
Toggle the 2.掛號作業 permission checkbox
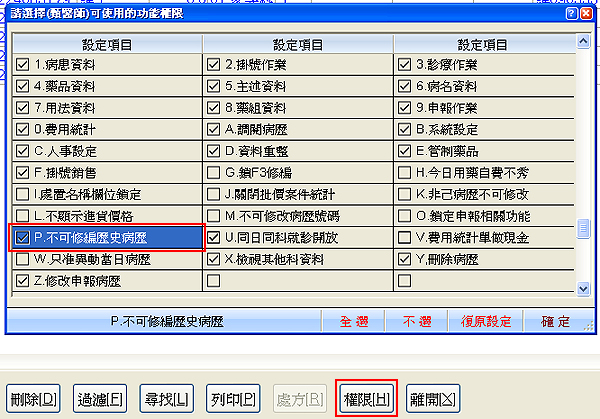click(x=213, y=65)
